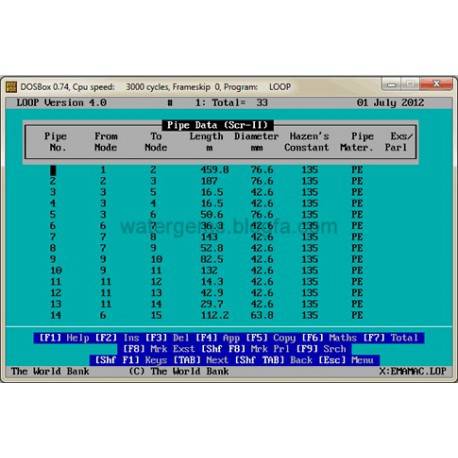This screenshot has height=458, width=458.
Task: Click the Pipe Data (Scr-II) title
Action: click(218, 125)
